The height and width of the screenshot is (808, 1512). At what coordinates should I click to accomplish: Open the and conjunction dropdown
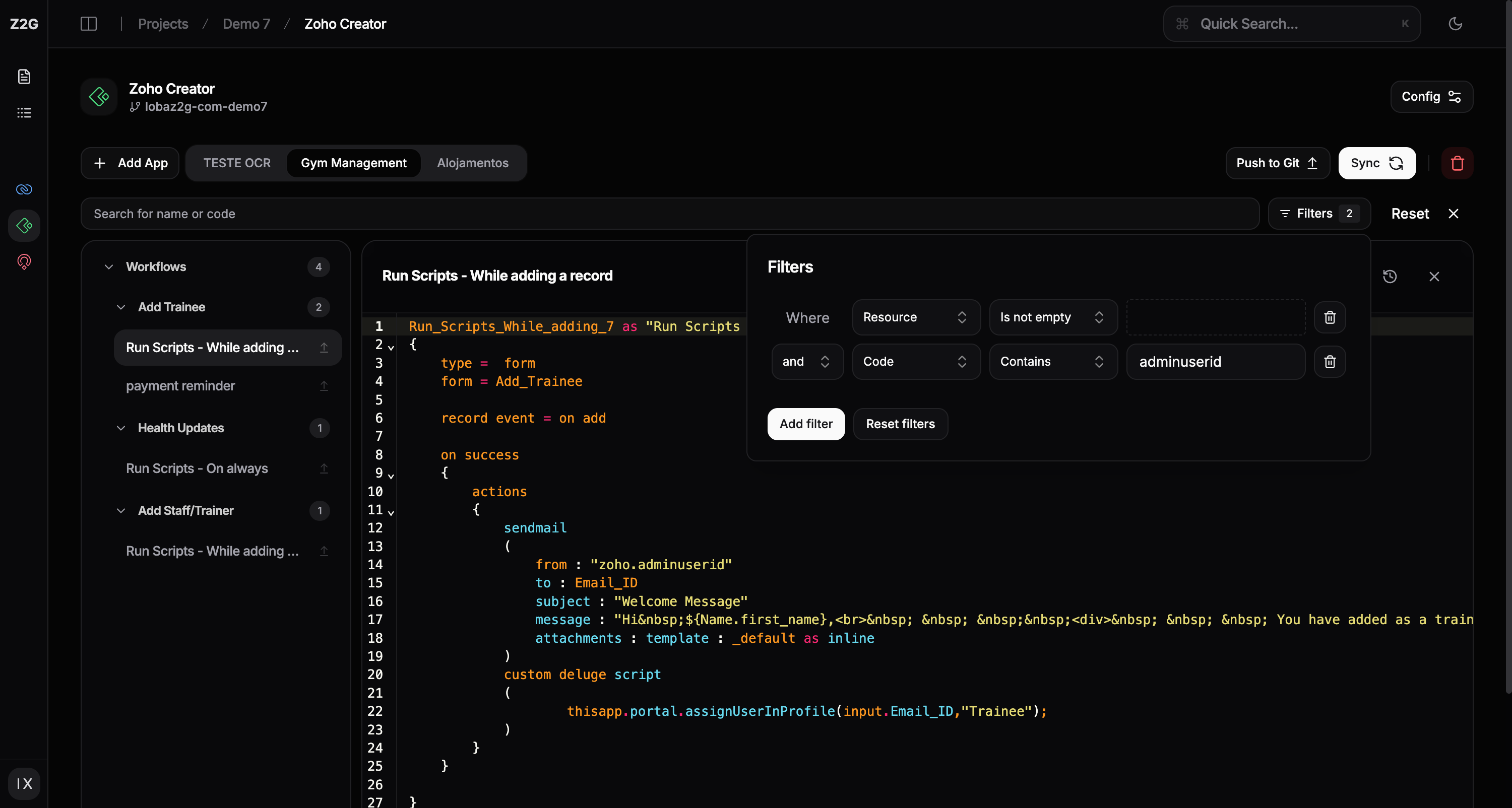click(x=807, y=362)
